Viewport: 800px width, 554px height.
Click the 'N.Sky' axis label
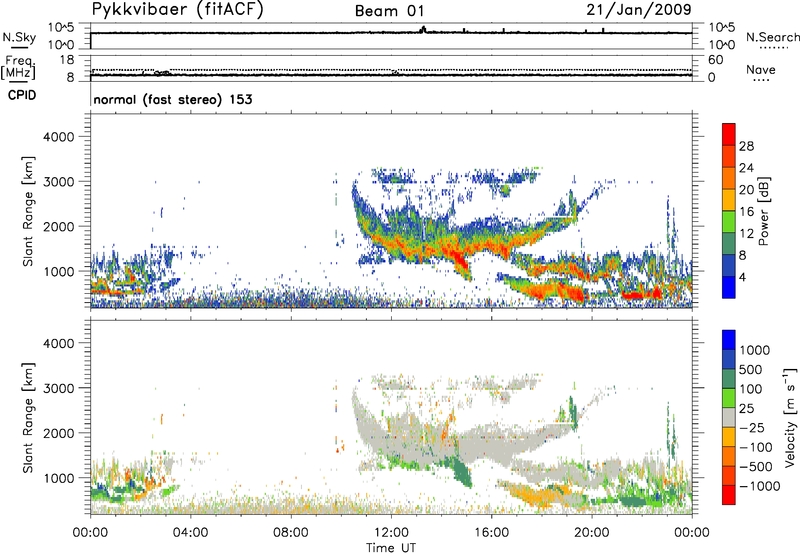point(19,37)
